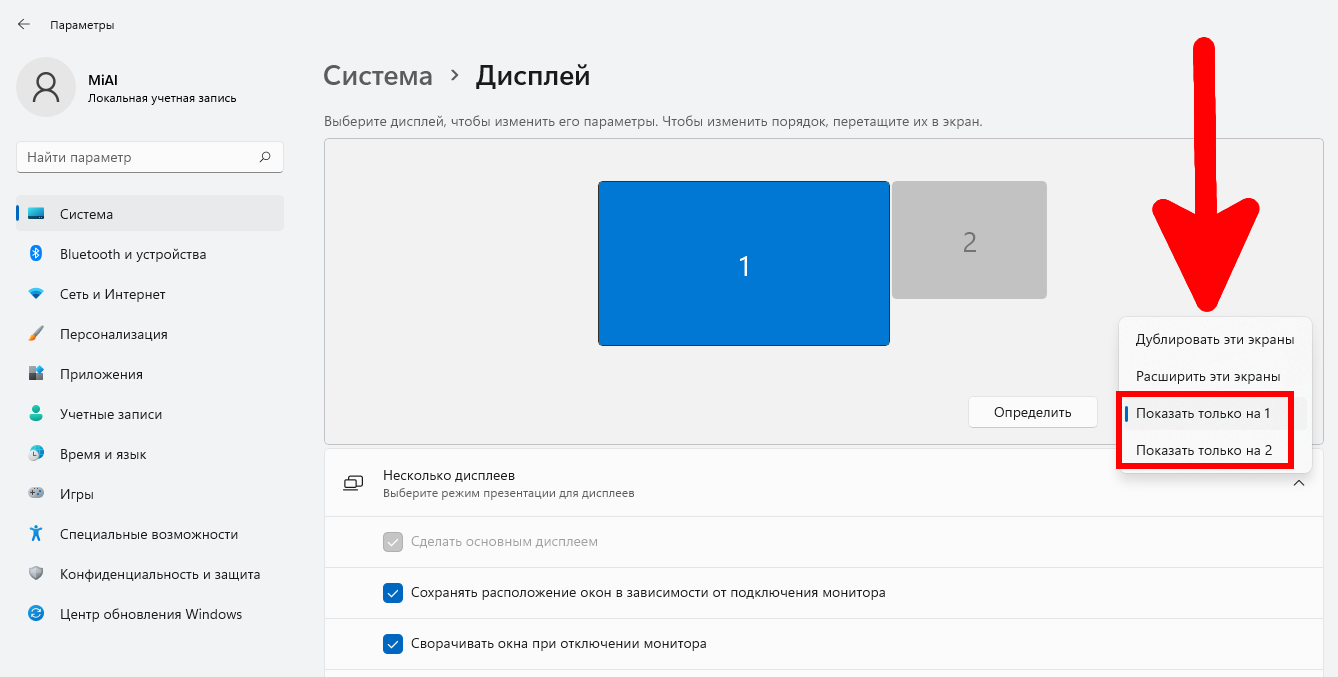Click the Сделать основным дисплеем checkbox
This screenshot has width=1338, height=677.
pyautogui.click(x=393, y=541)
